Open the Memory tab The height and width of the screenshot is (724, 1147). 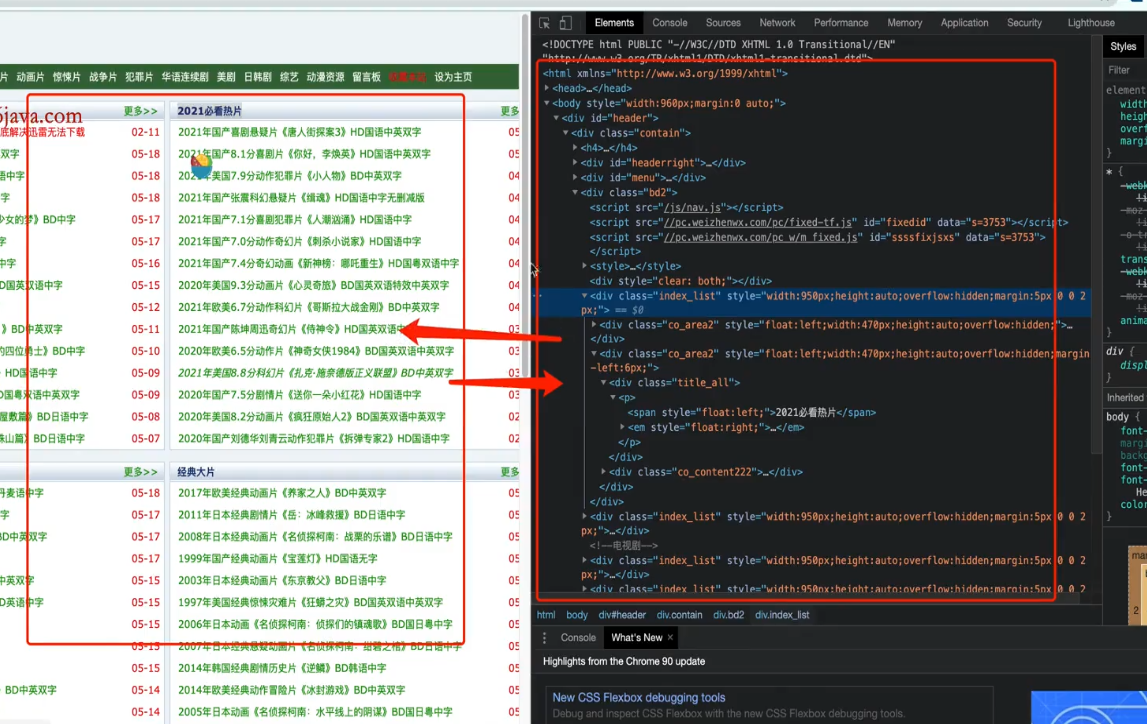click(x=905, y=23)
